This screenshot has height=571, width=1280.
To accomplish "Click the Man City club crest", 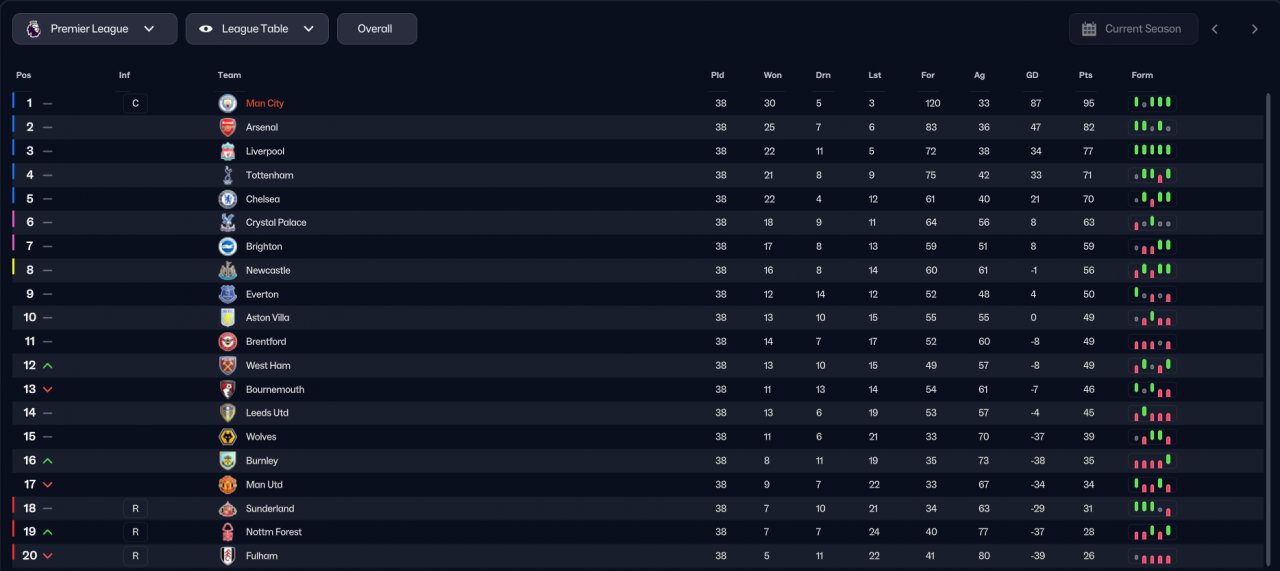I will [228, 103].
